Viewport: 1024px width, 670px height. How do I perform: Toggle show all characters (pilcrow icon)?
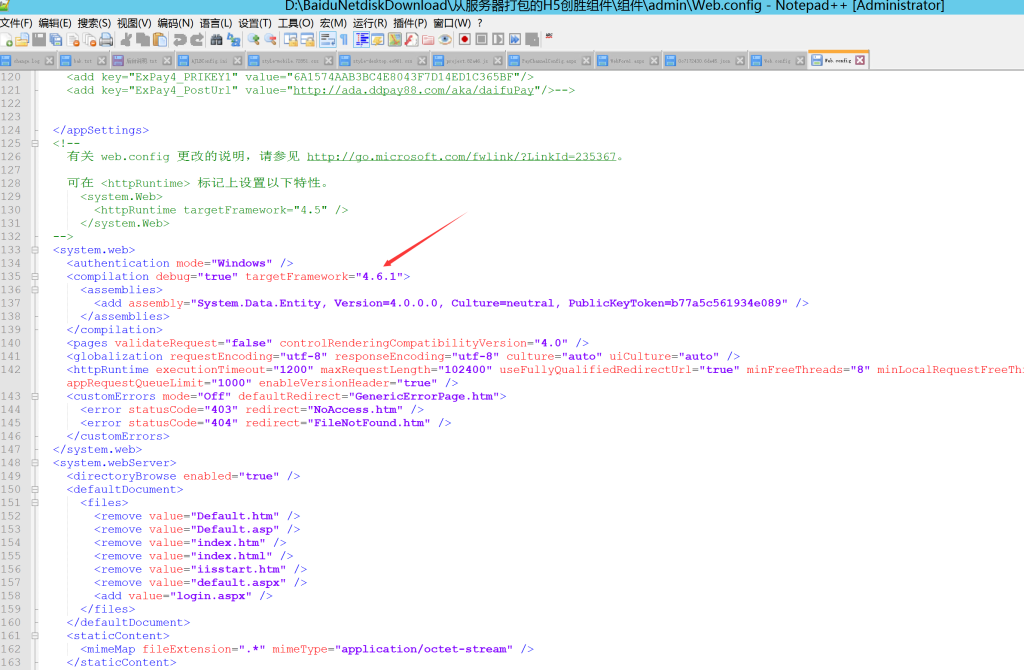click(x=344, y=39)
